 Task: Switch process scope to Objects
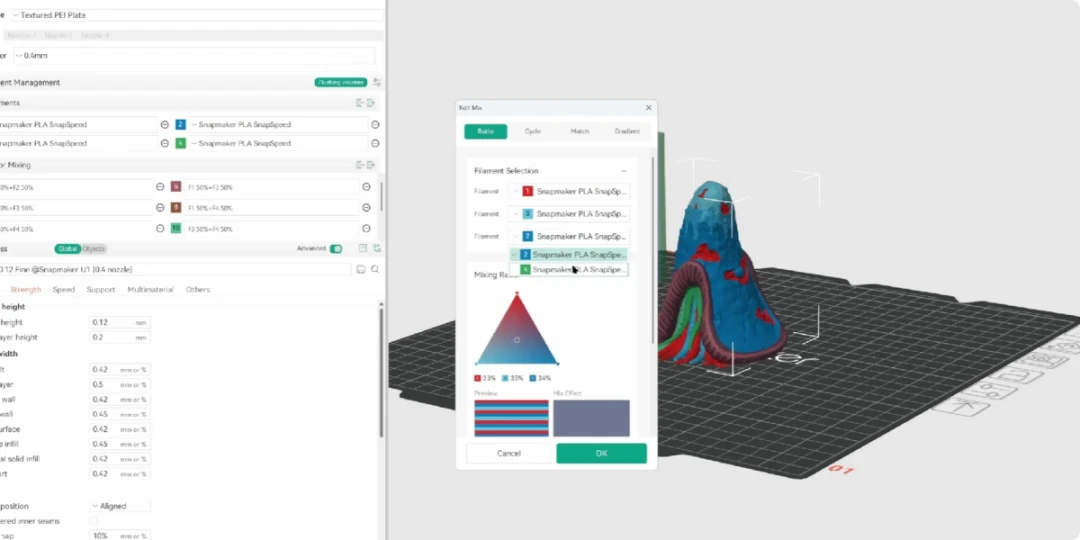click(94, 249)
